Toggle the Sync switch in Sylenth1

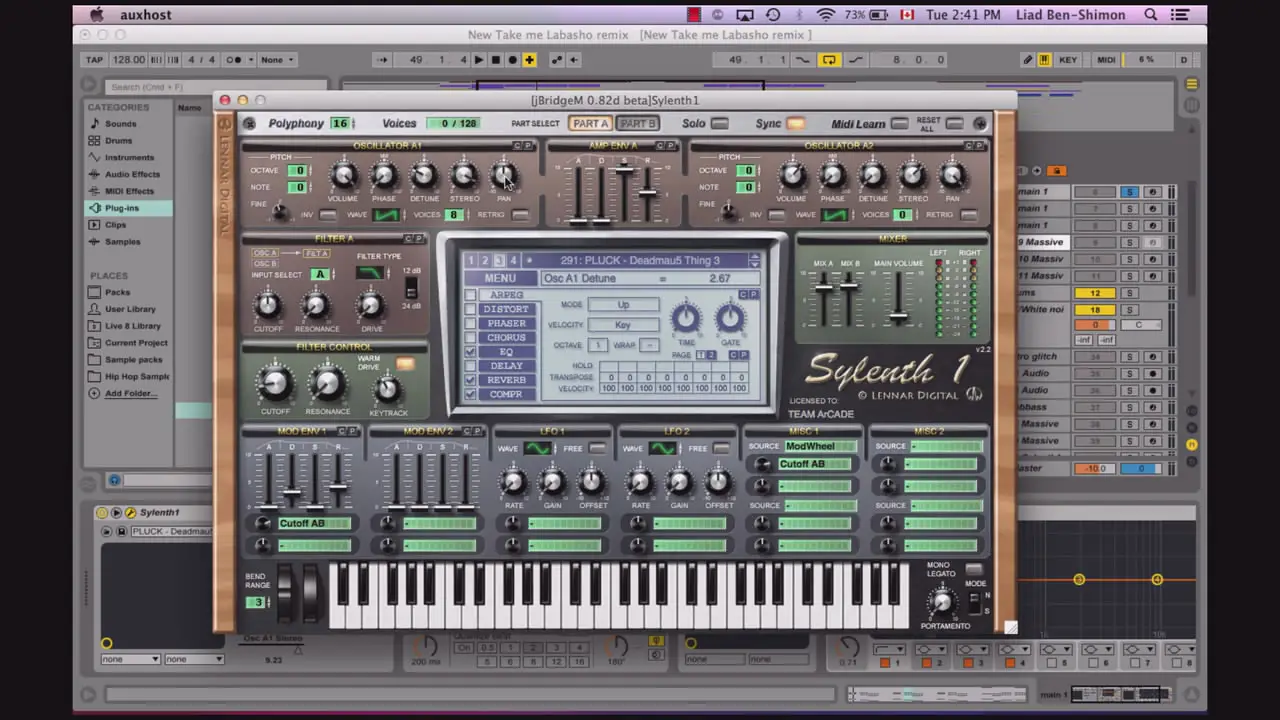click(795, 124)
